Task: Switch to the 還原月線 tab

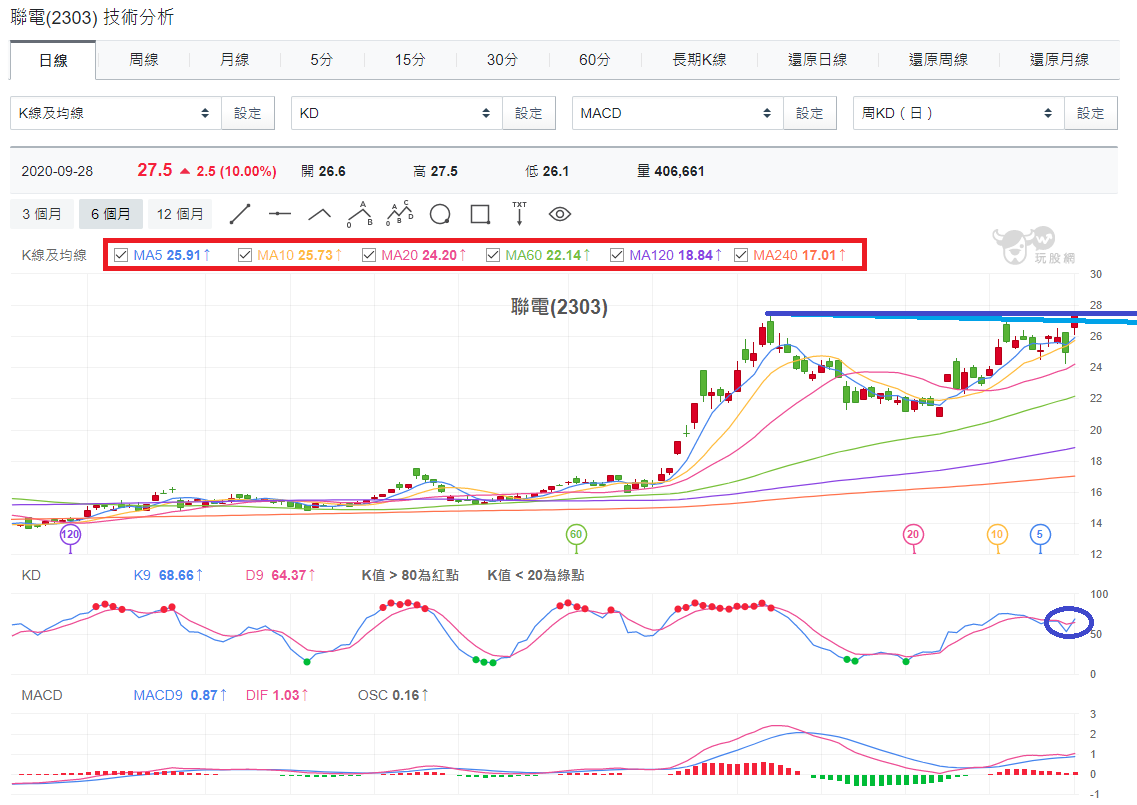Action: click(1059, 59)
